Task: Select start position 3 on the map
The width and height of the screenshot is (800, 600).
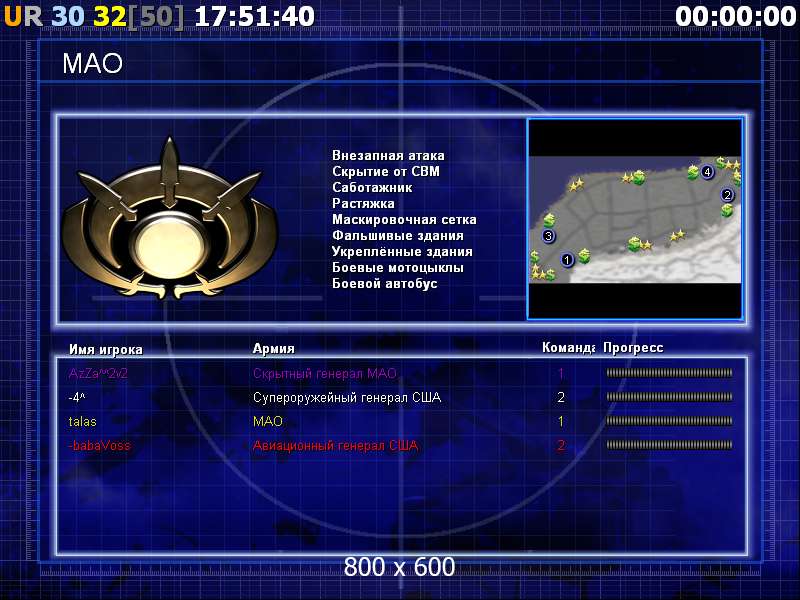Action: [x=548, y=236]
